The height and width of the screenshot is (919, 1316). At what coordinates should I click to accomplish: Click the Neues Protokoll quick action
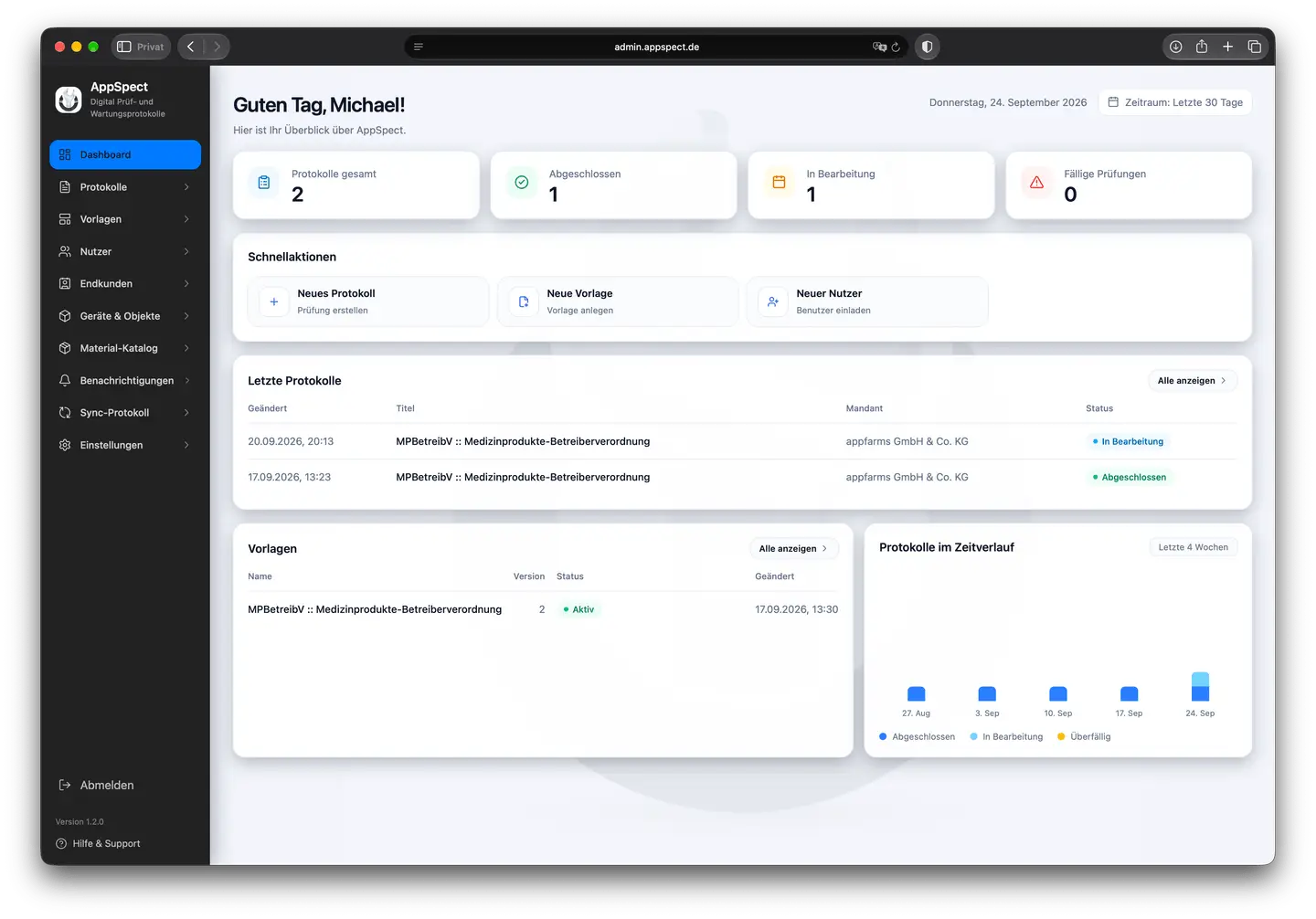pos(368,301)
